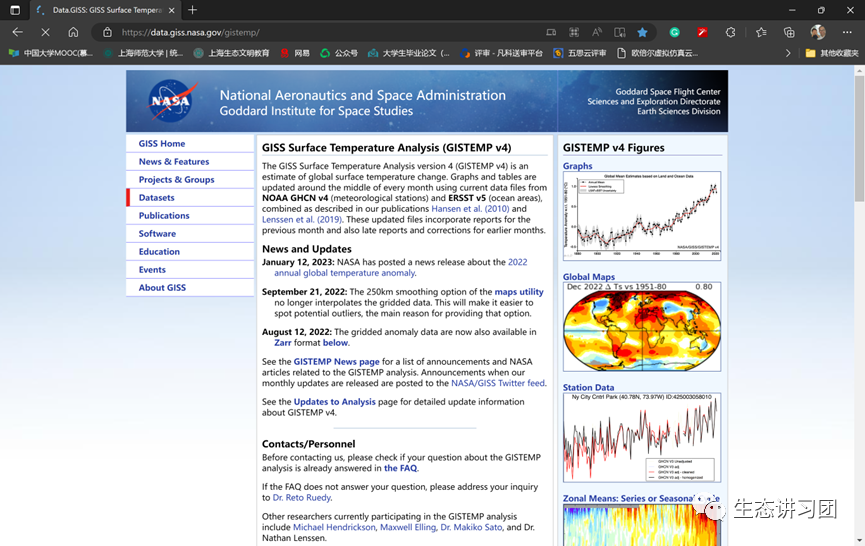Screen dimensions: 865x546
Task: Click Dr. Reto Ruedy link
Action: (301, 497)
